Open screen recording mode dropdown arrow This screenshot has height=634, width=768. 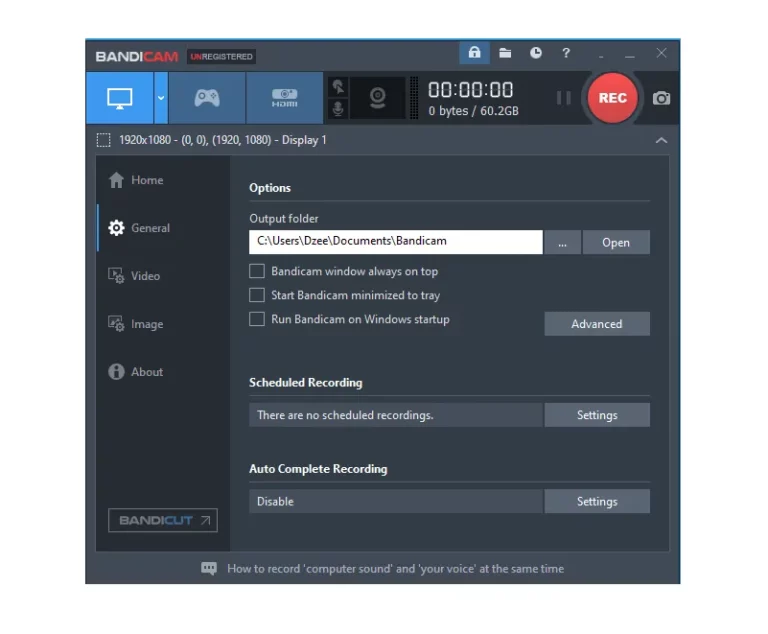point(161,98)
